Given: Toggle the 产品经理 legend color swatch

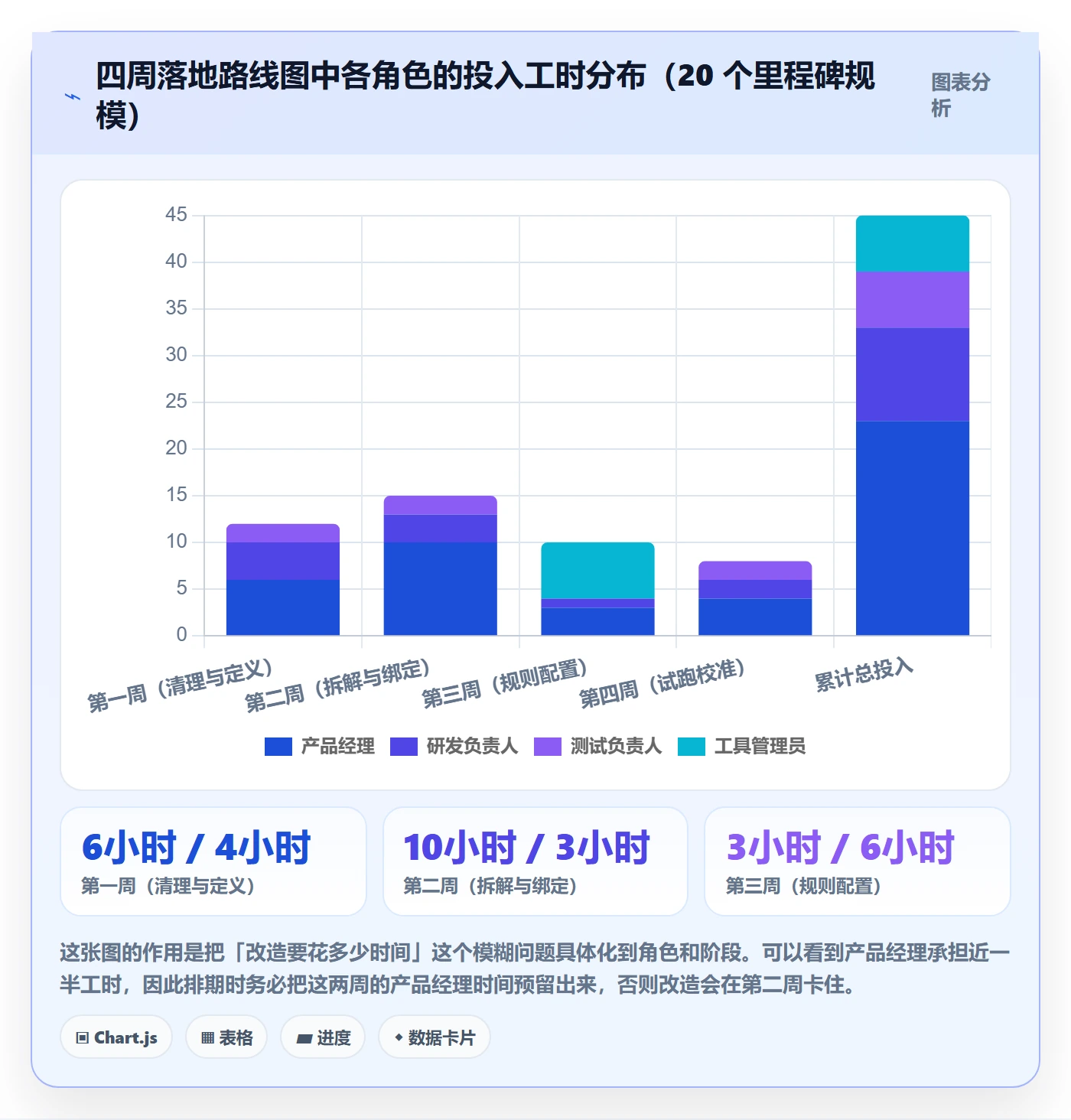Looking at the screenshot, I should tap(278, 746).
